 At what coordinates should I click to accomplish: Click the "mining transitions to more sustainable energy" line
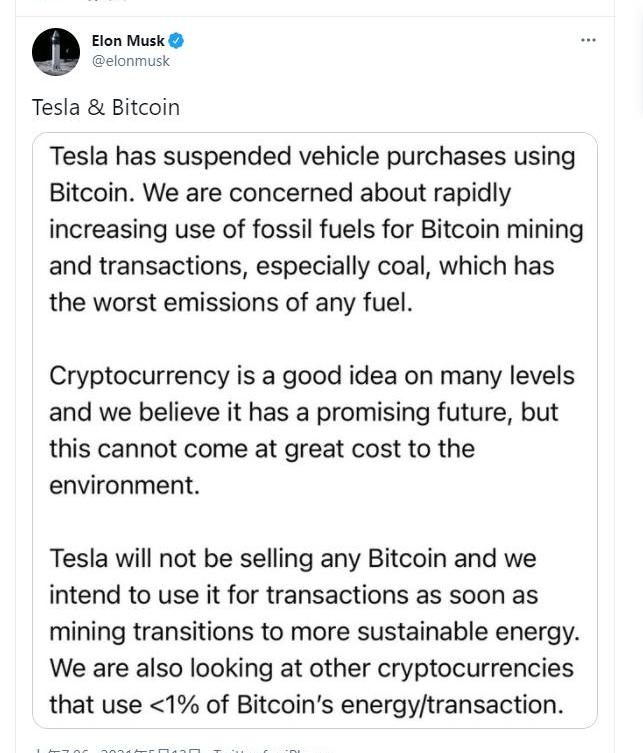coord(315,632)
